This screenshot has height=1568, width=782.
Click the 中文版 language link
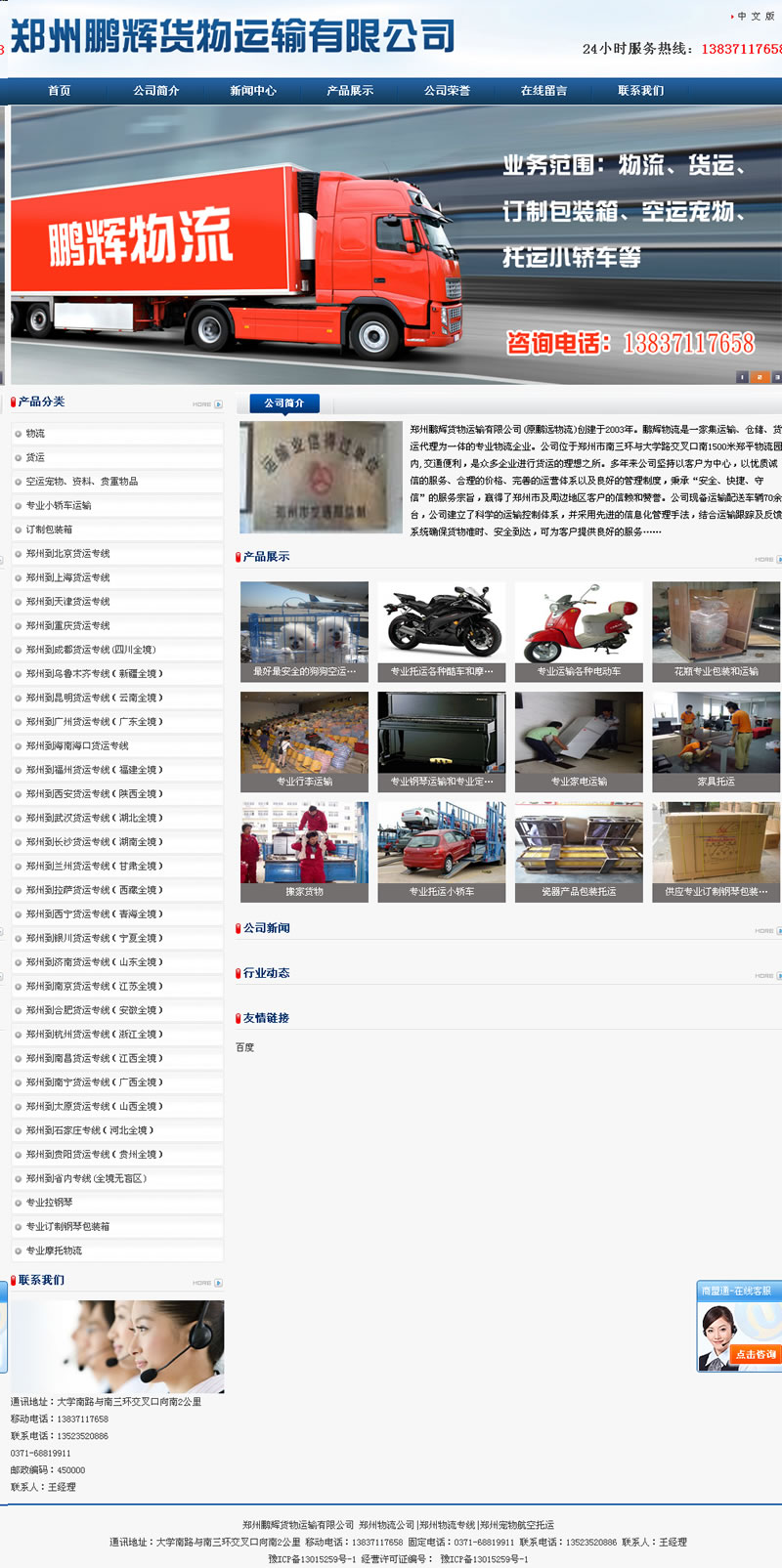(x=756, y=17)
